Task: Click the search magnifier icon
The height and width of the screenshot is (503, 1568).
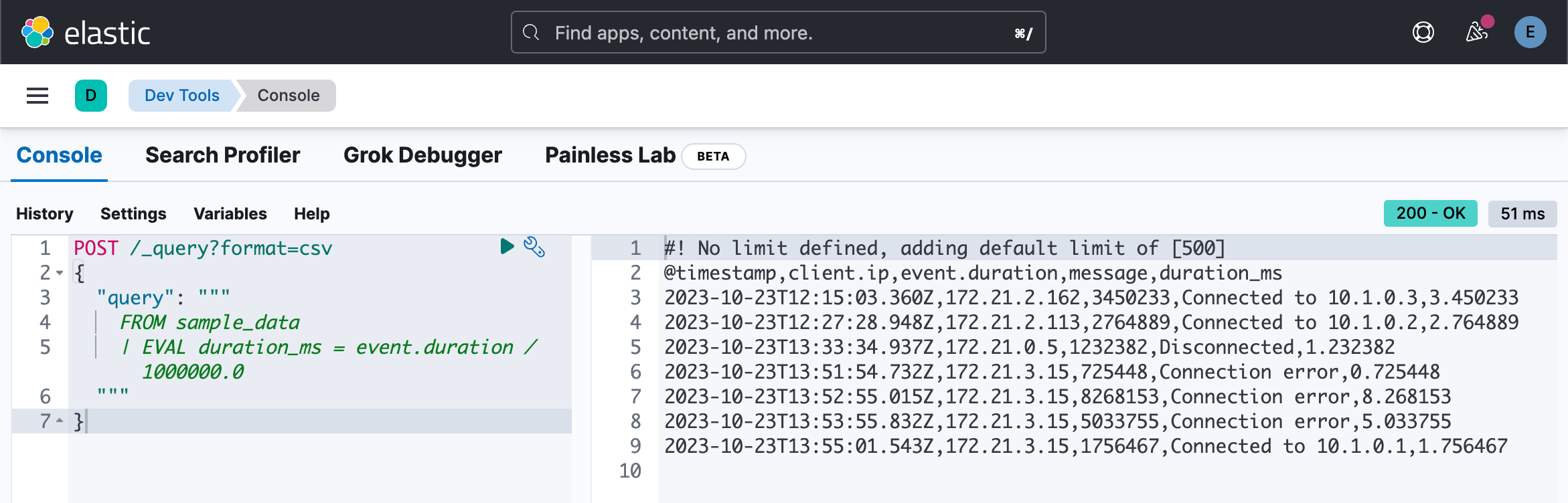Action: click(531, 32)
